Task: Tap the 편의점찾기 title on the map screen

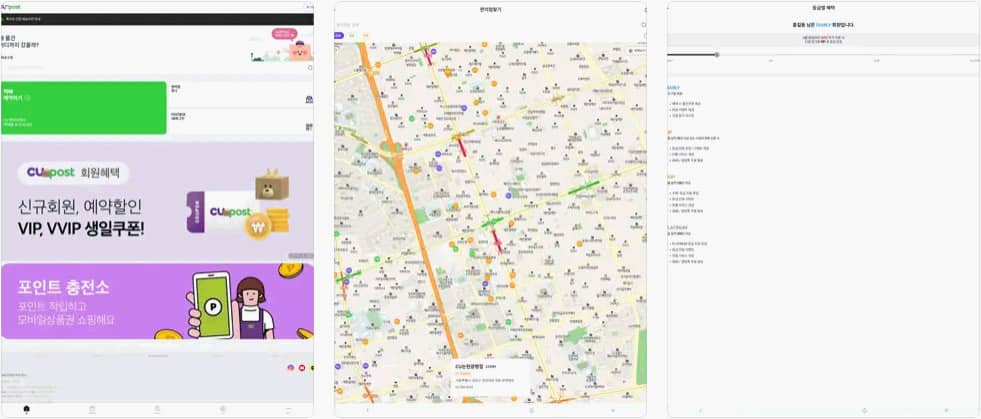Action: click(x=490, y=9)
